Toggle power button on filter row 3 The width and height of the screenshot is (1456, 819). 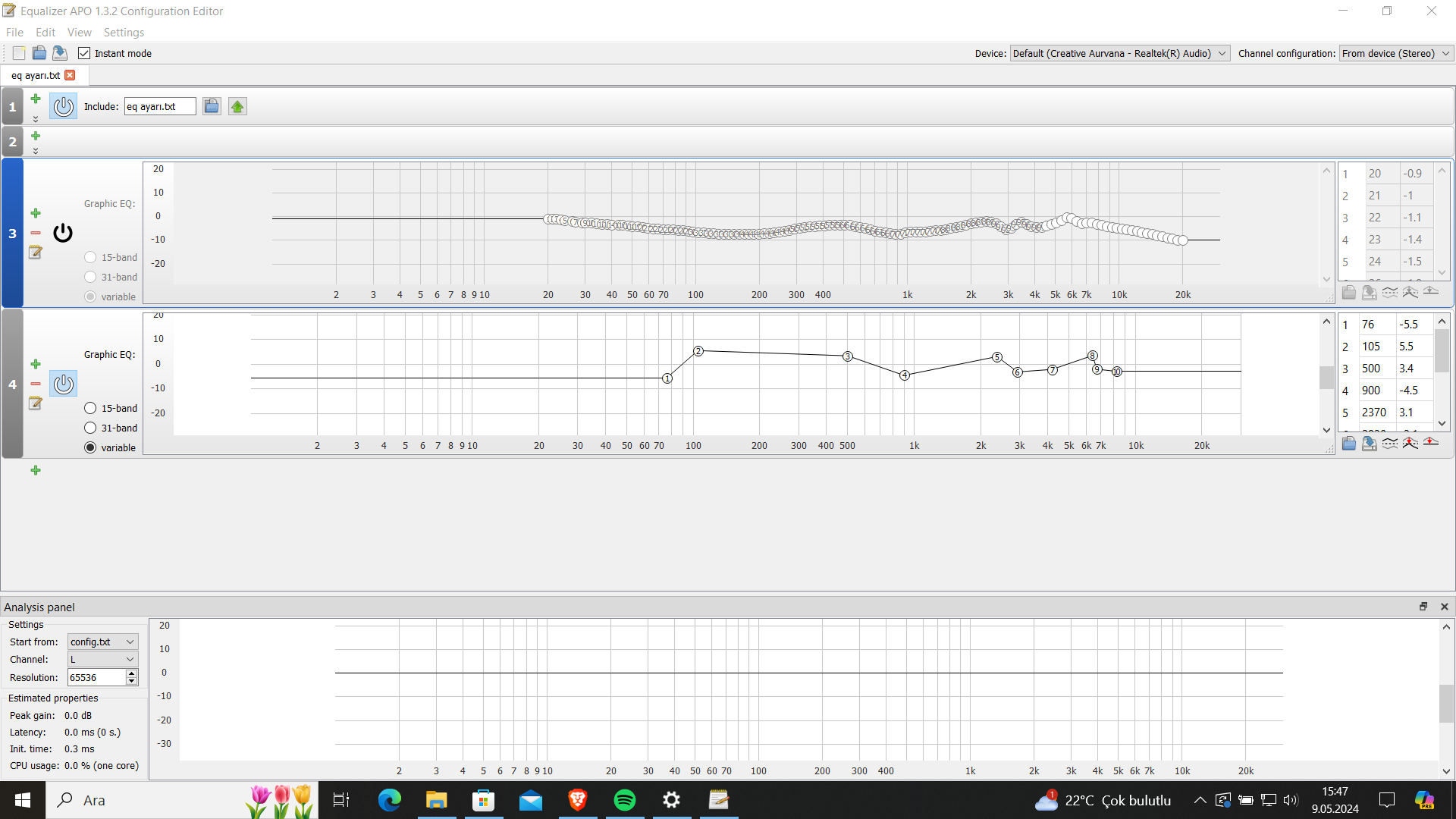tap(63, 233)
